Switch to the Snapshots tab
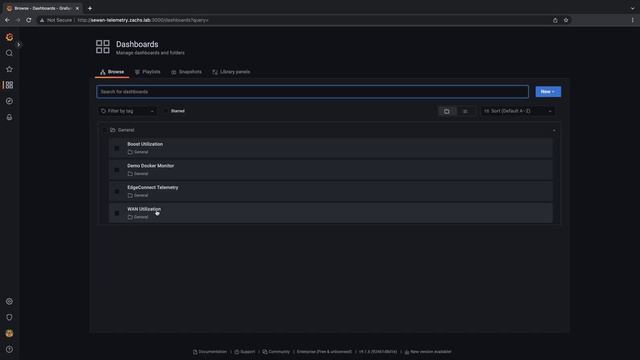 click(x=187, y=72)
